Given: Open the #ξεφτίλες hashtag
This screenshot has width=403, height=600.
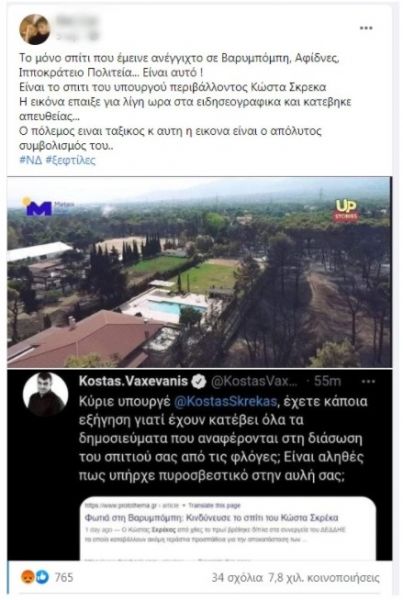Looking at the screenshot, I should pos(70,160).
